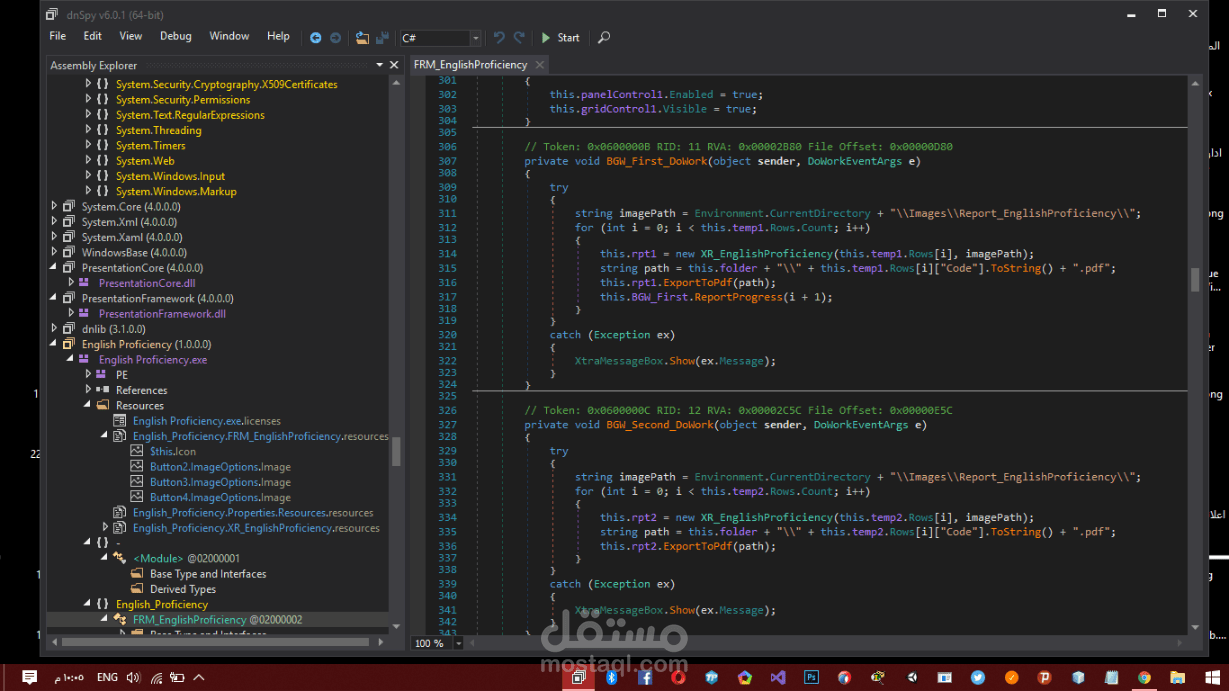
Task: Select PresentationCore.dll in tree
Action: tap(147, 283)
